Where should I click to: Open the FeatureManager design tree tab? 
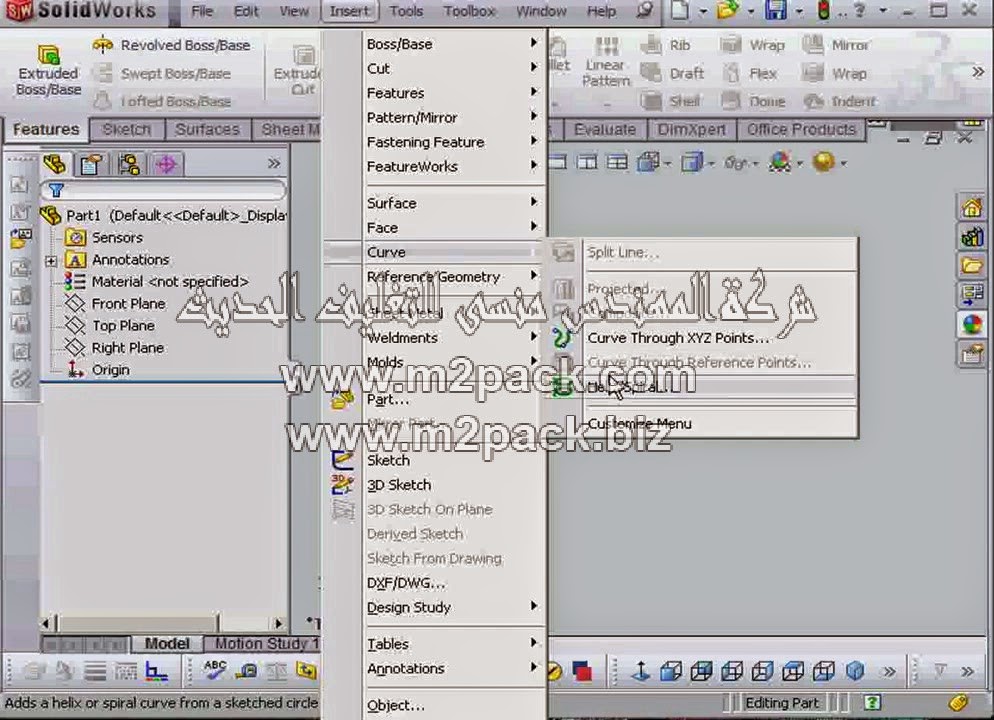pos(55,165)
